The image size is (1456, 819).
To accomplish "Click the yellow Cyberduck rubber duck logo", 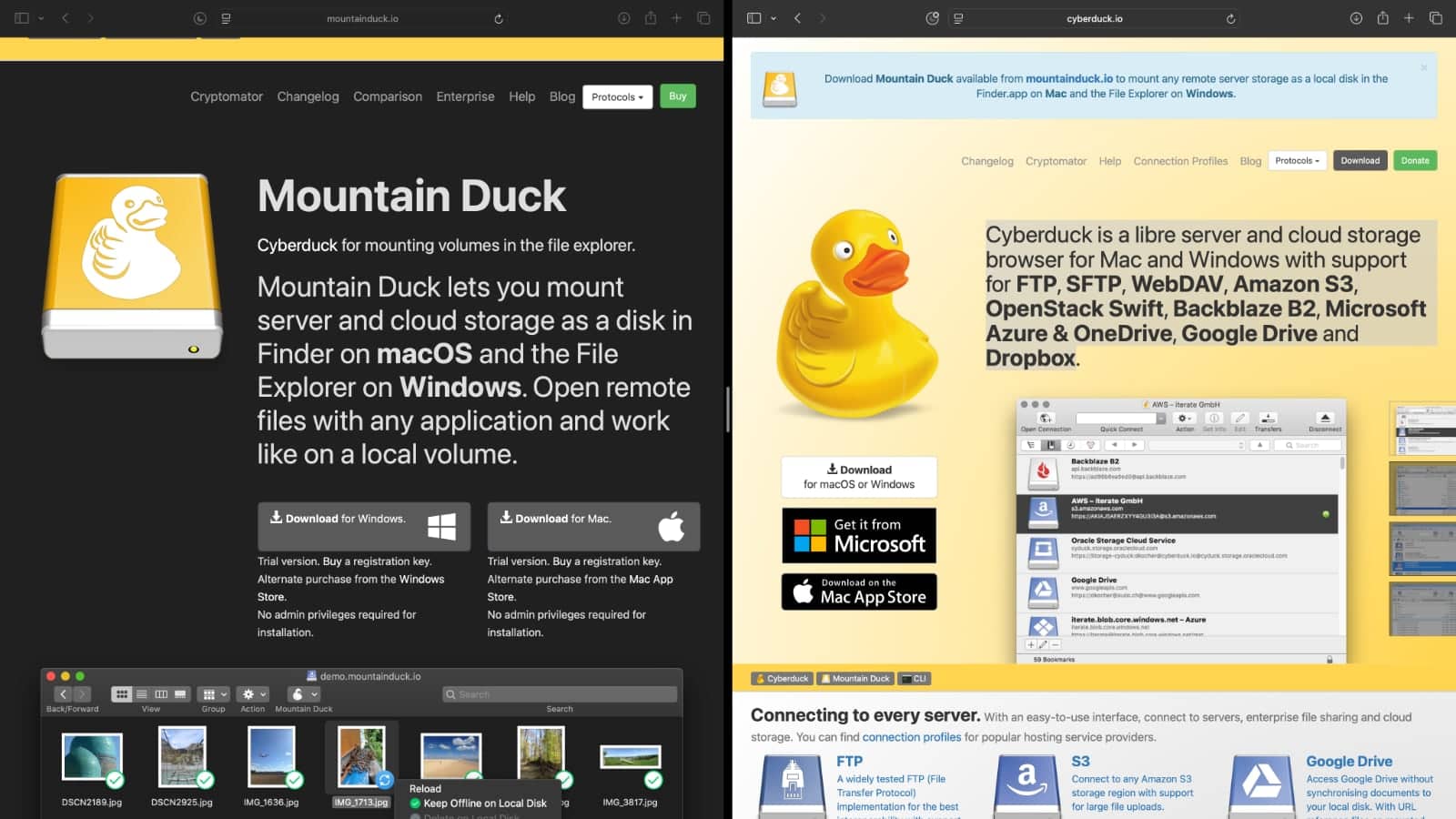I will click(855, 314).
